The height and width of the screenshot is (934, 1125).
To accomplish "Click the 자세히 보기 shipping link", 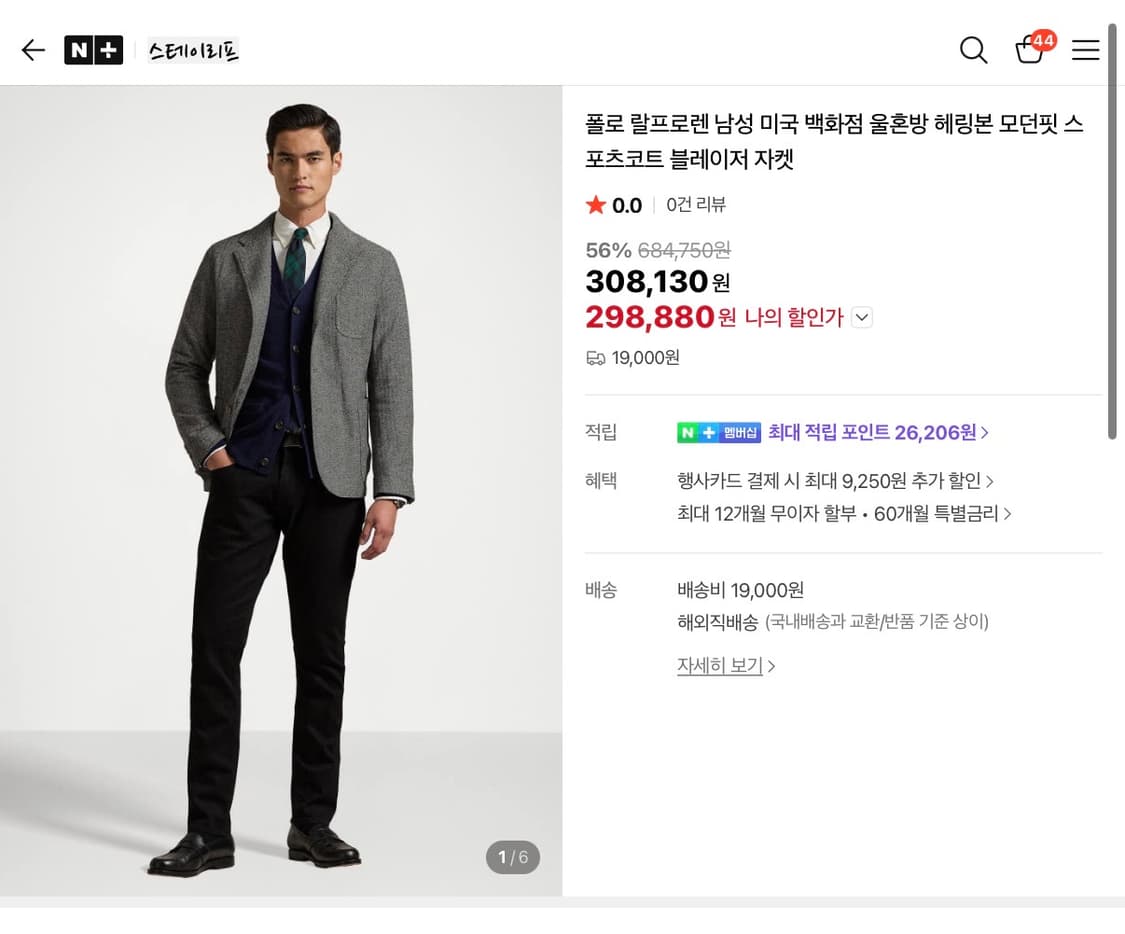I will tap(720, 665).
